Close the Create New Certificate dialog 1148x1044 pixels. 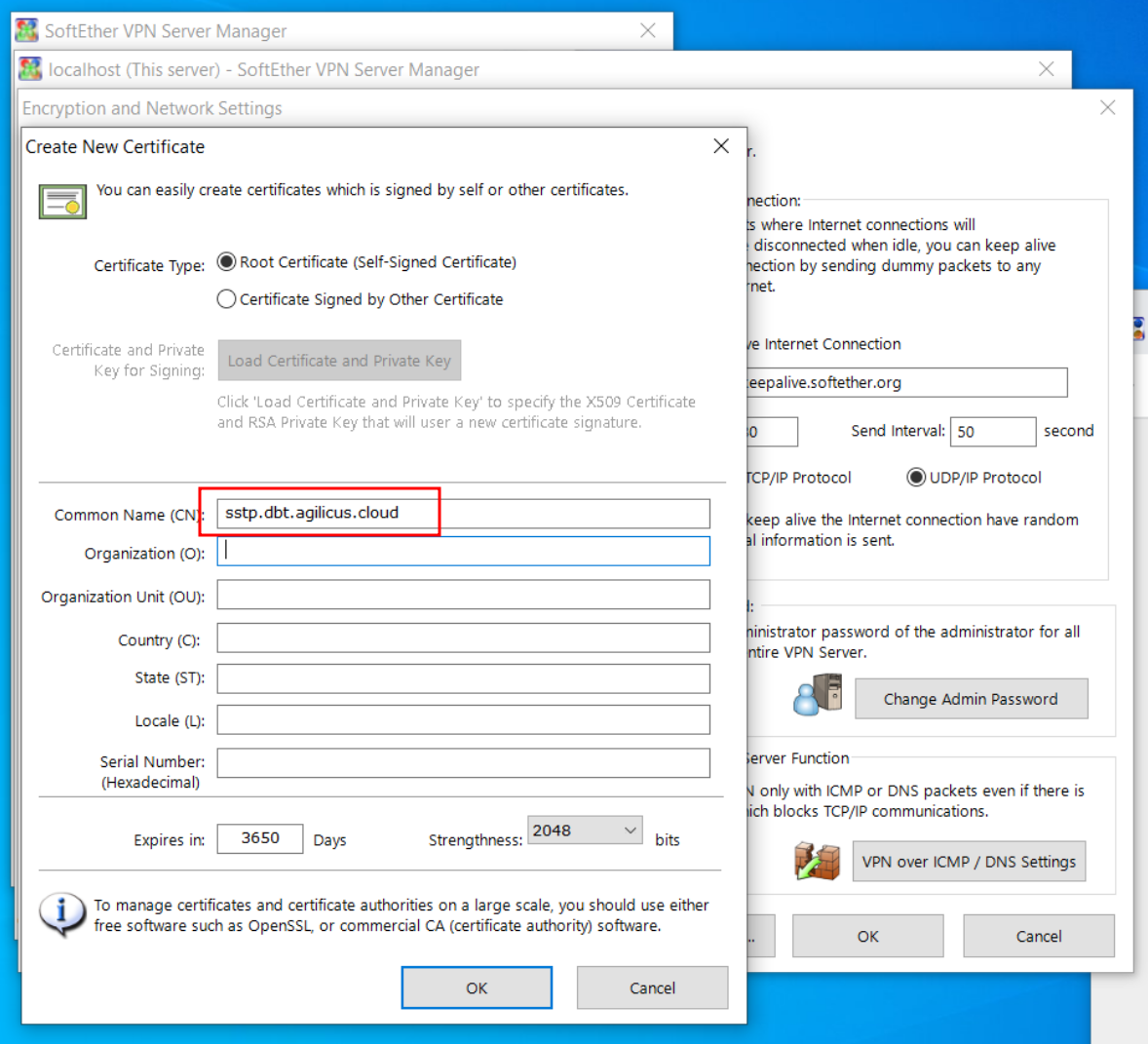[721, 146]
